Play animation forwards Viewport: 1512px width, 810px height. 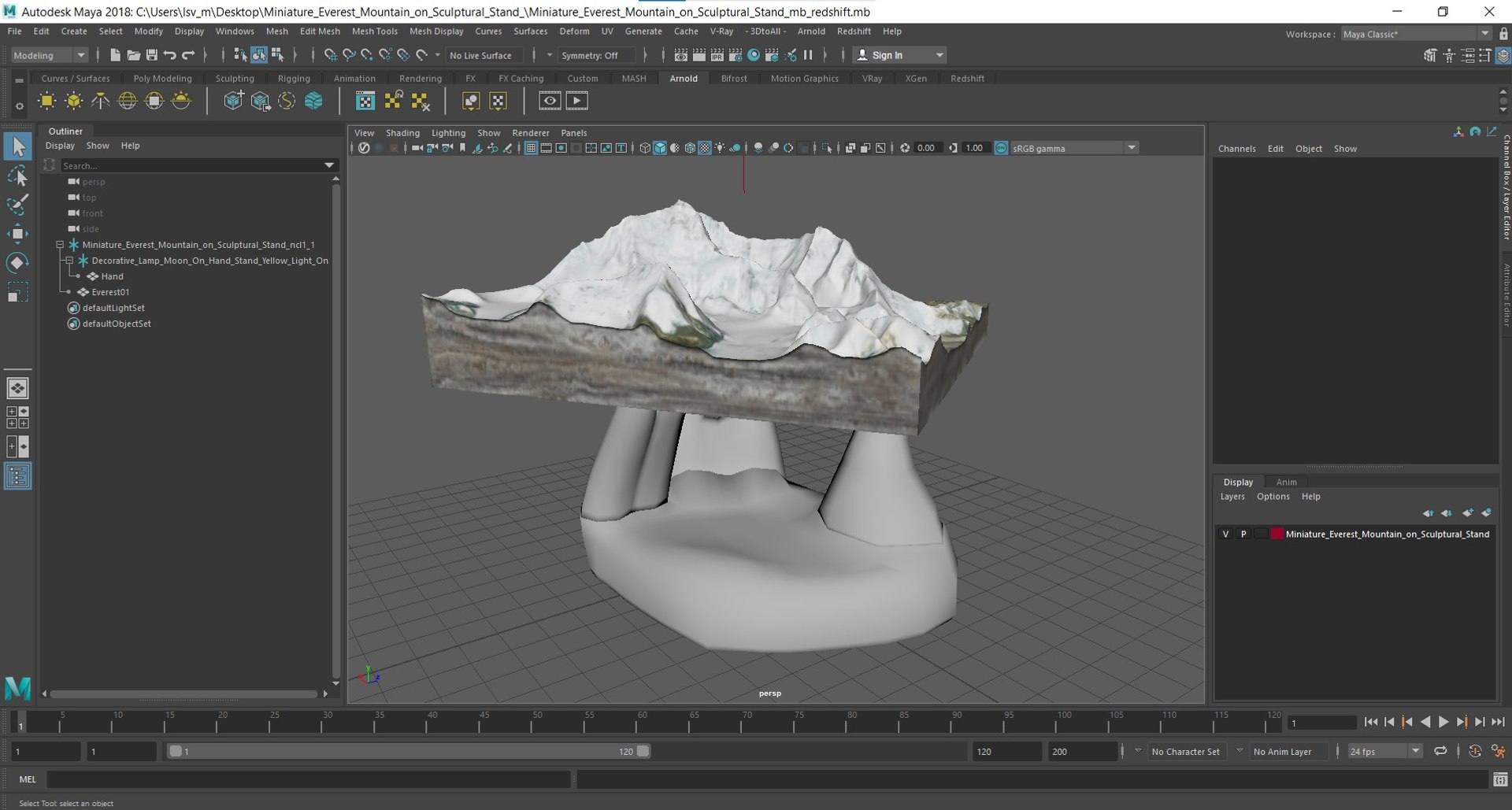[x=1443, y=722]
